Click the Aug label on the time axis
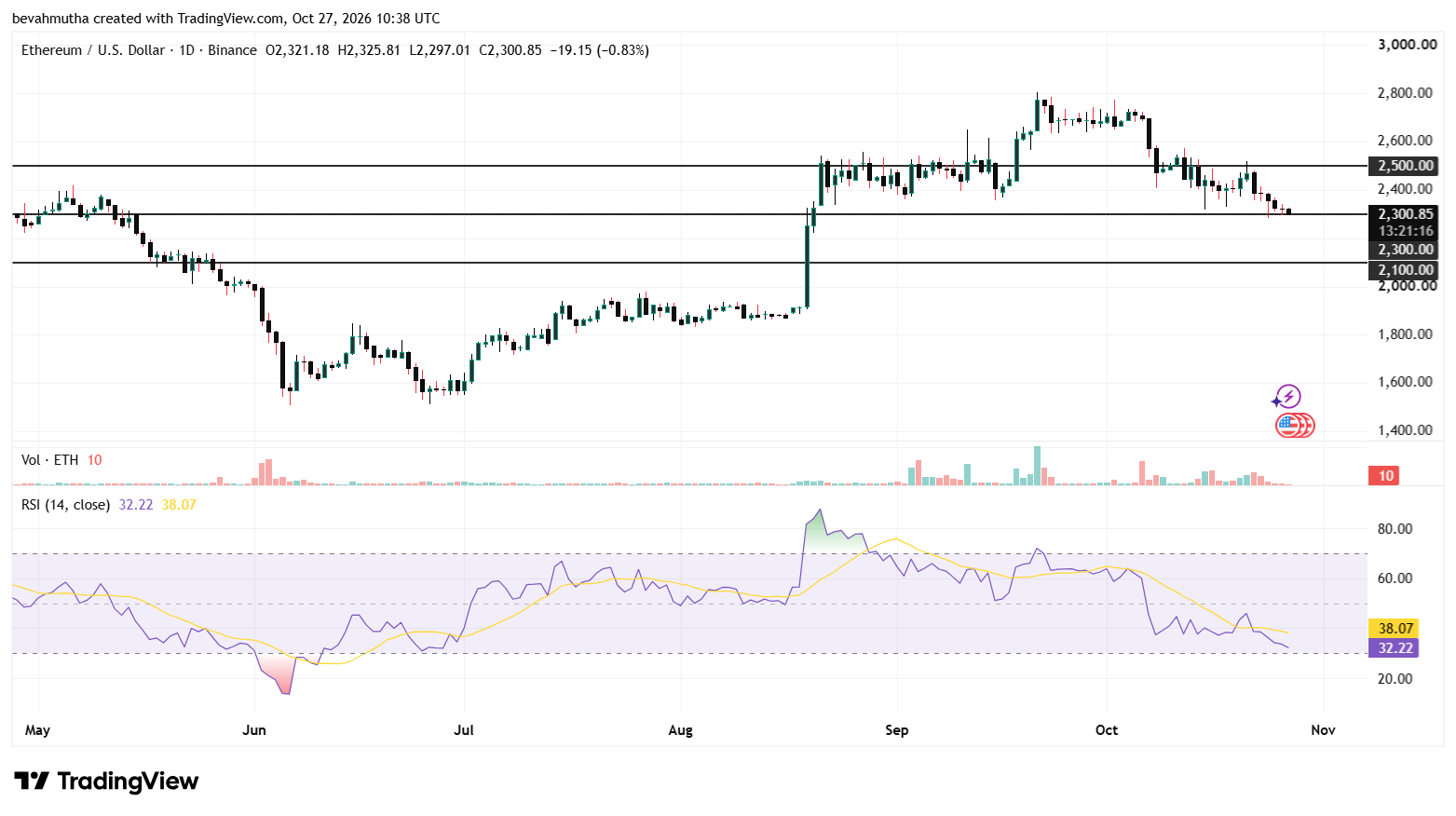The height and width of the screenshot is (816, 1456). (681, 730)
